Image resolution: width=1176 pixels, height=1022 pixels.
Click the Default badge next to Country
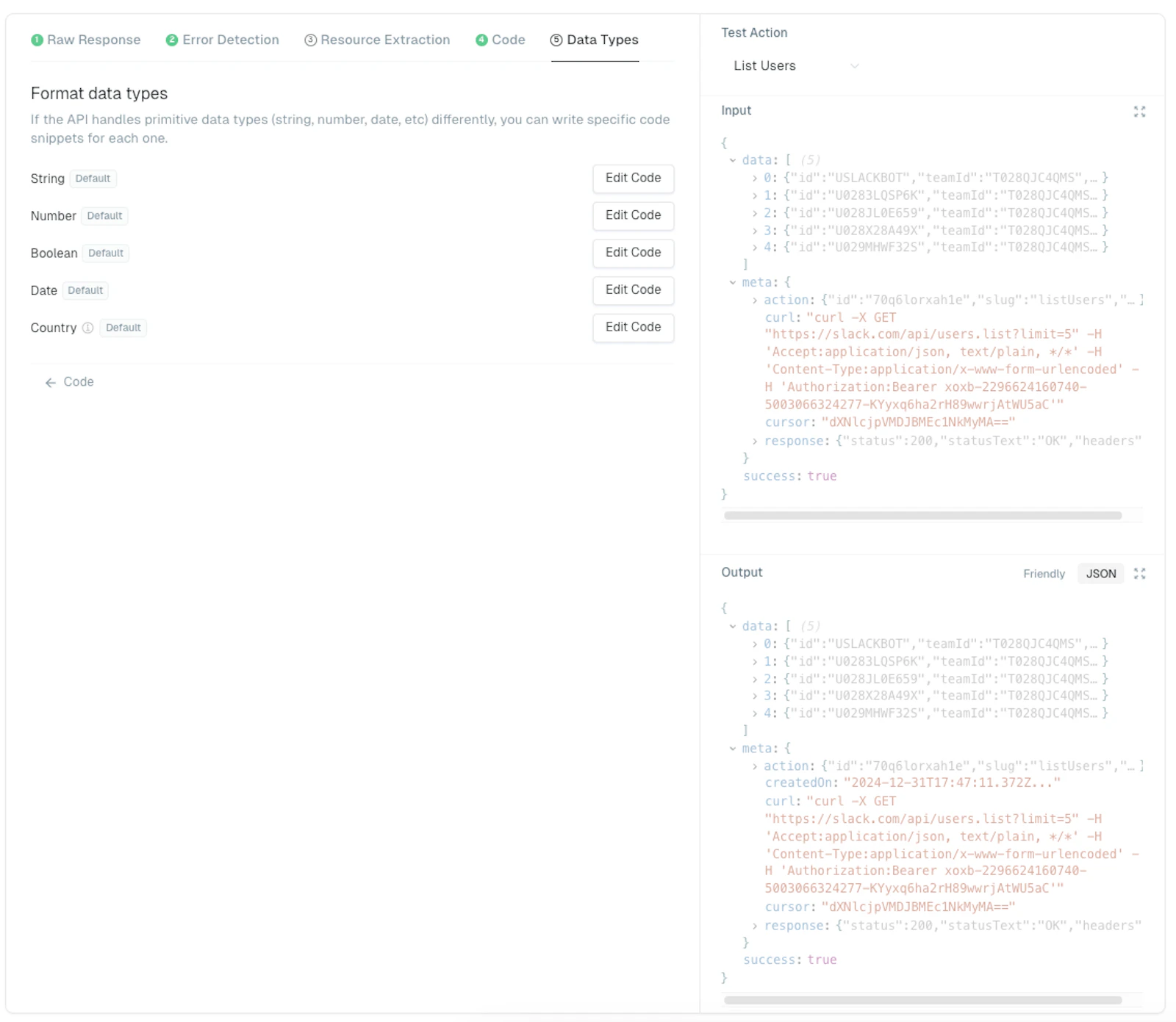coord(123,328)
